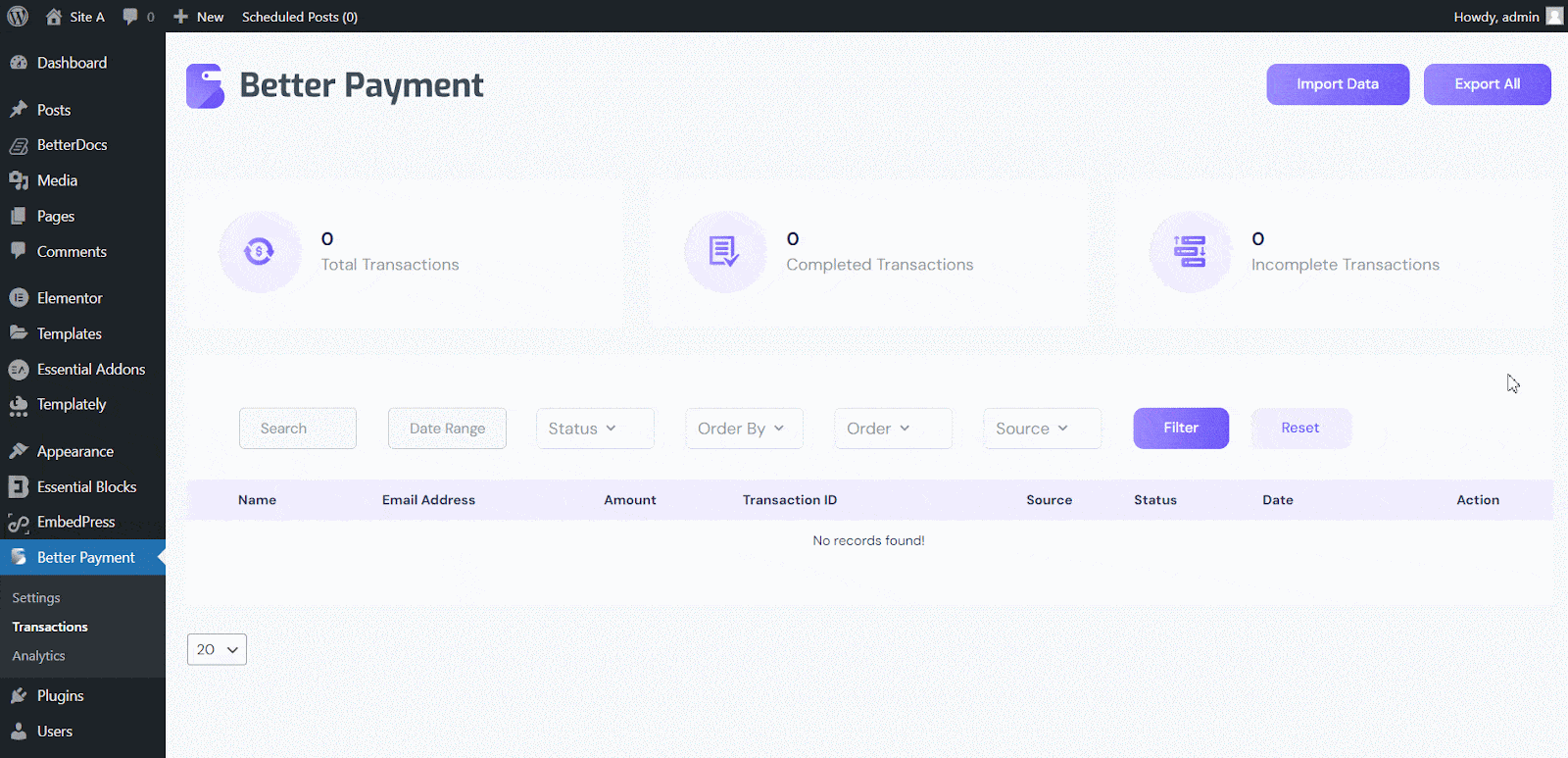Click the Import Data button
Image resolution: width=1568 pixels, height=758 pixels.
coord(1338,84)
